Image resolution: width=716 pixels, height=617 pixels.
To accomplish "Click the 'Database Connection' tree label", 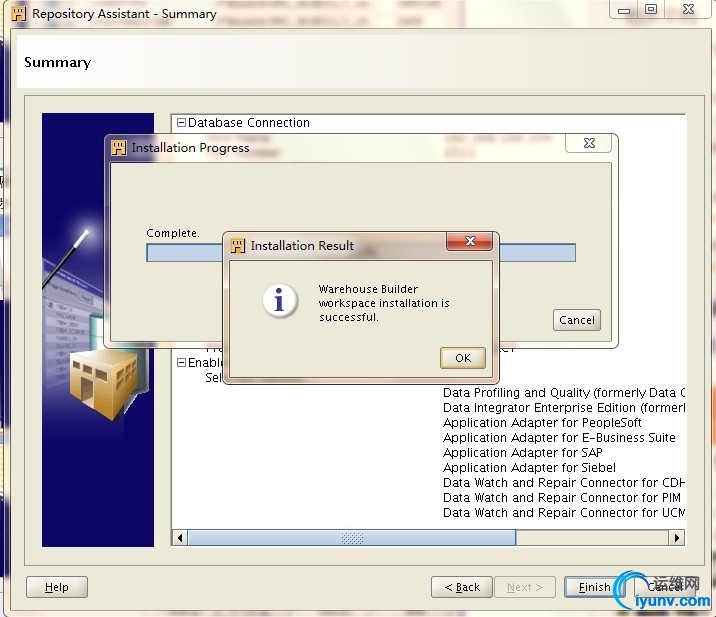I will pyautogui.click(x=249, y=123).
